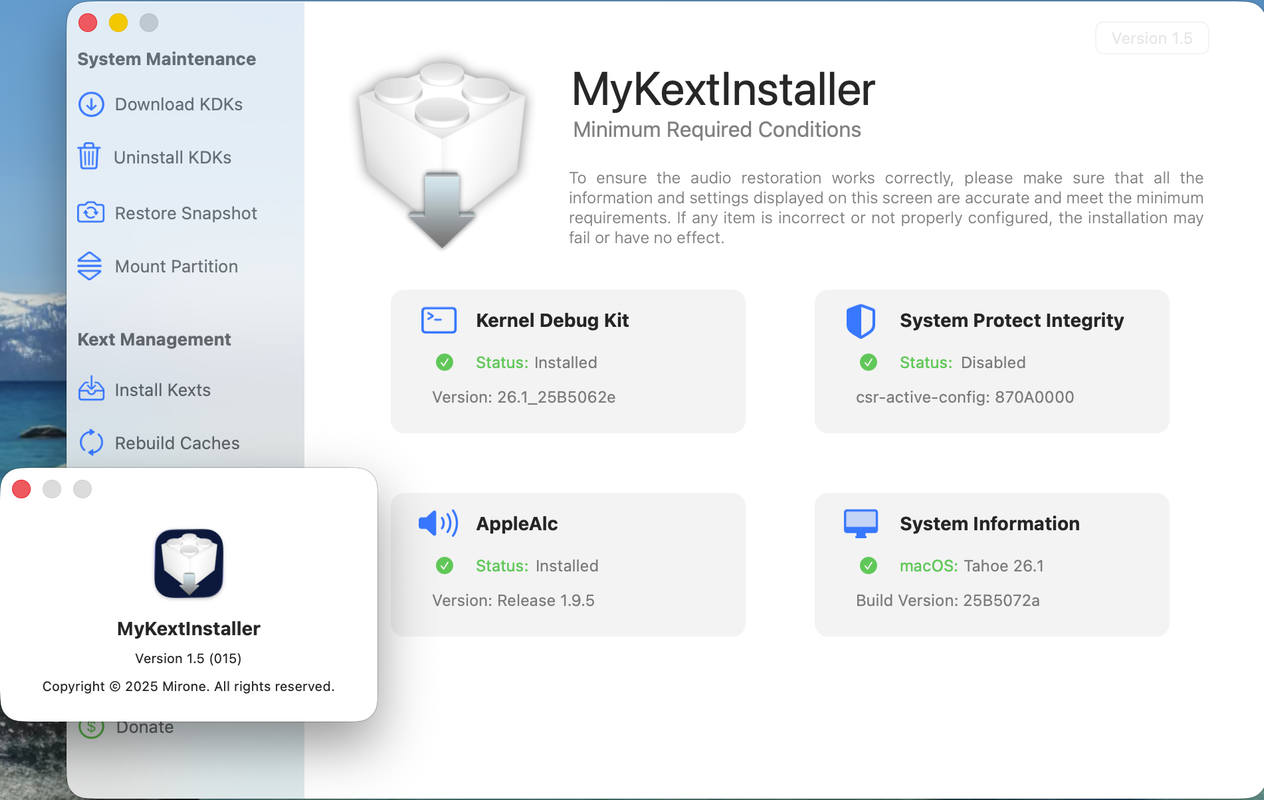Click the Download KDKs arrow icon
Screen dimensions: 1264x800
(91, 104)
